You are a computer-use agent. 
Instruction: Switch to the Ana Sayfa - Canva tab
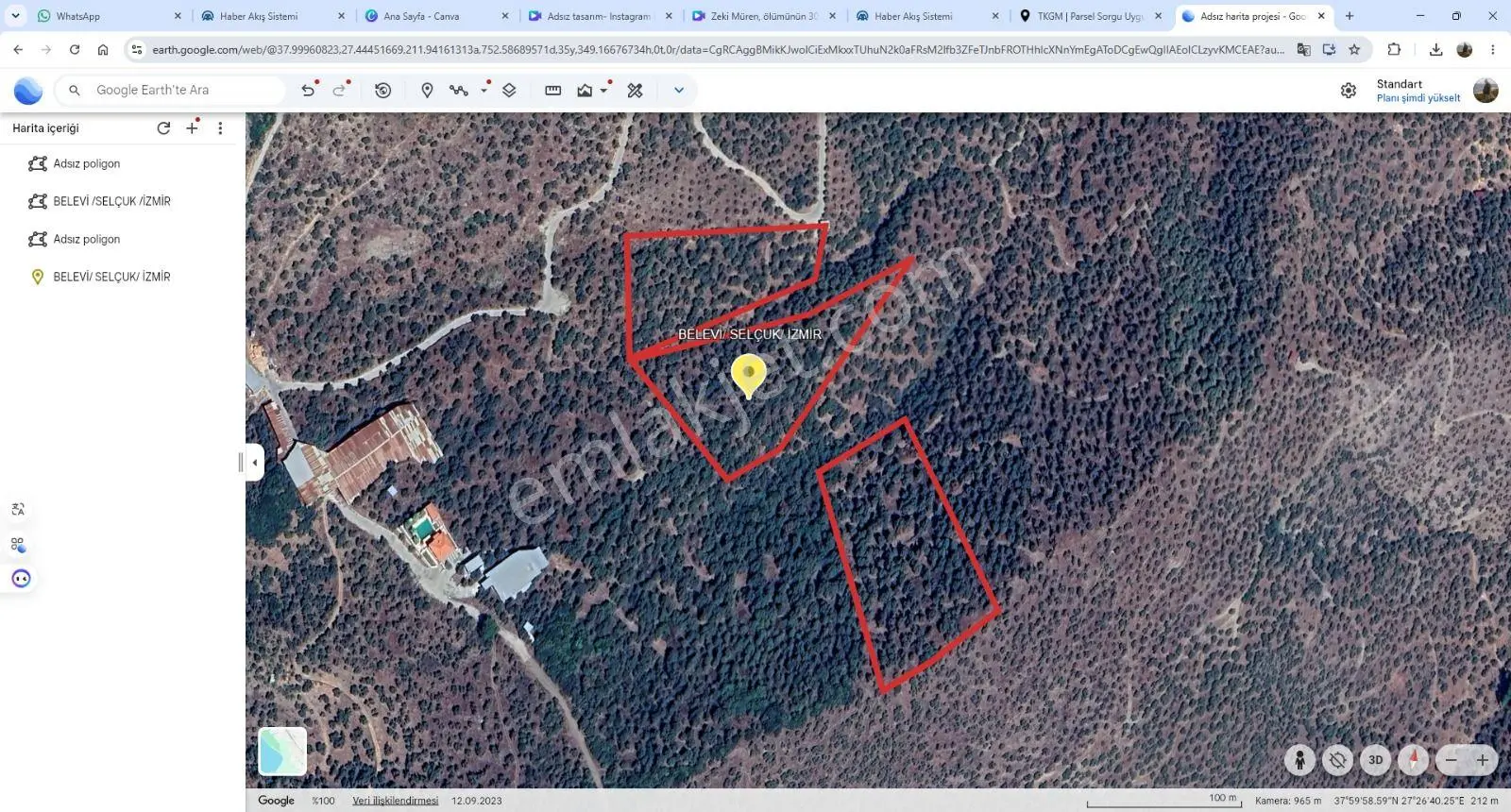click(436, 16)
